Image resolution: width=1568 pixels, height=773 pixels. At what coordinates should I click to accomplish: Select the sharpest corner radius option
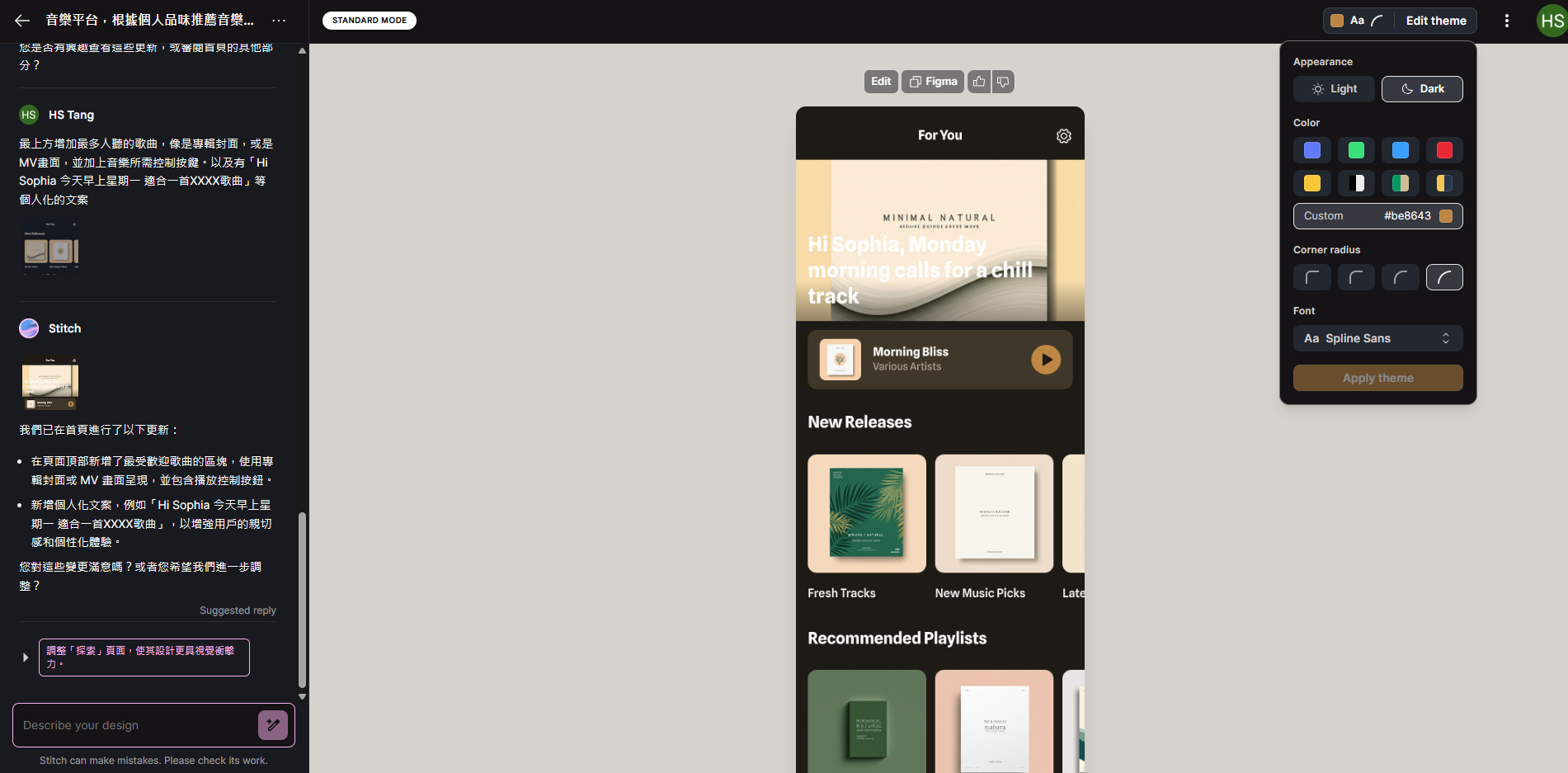pos(1311,277)
